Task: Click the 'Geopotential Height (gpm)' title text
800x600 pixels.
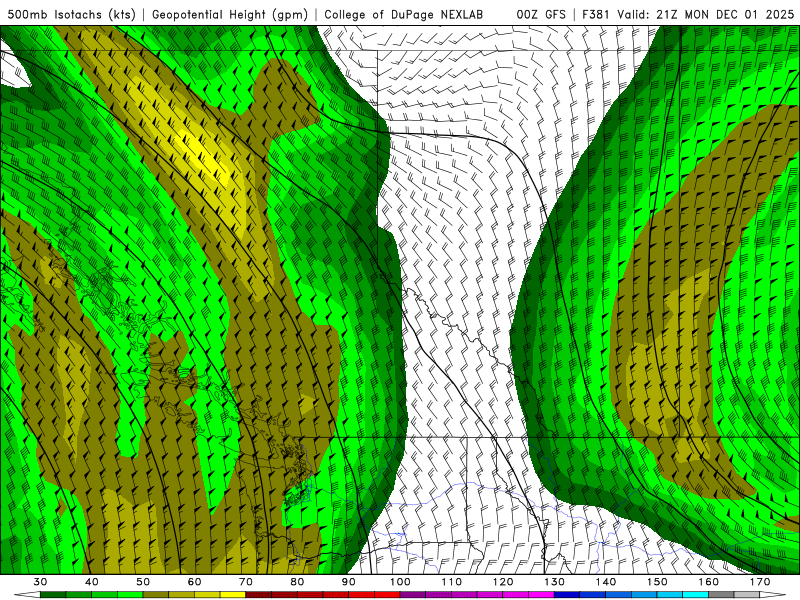Action: point(230,14)
